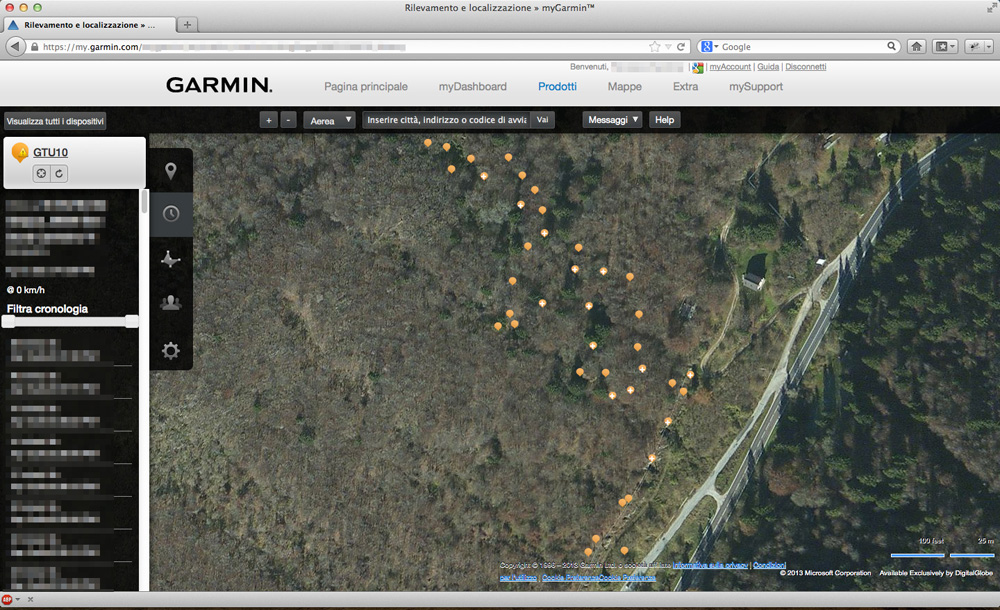The height and width of the screenshot is (610, 1000).
Task: Open the Prodotti menu
Action: tap(557, 86)
